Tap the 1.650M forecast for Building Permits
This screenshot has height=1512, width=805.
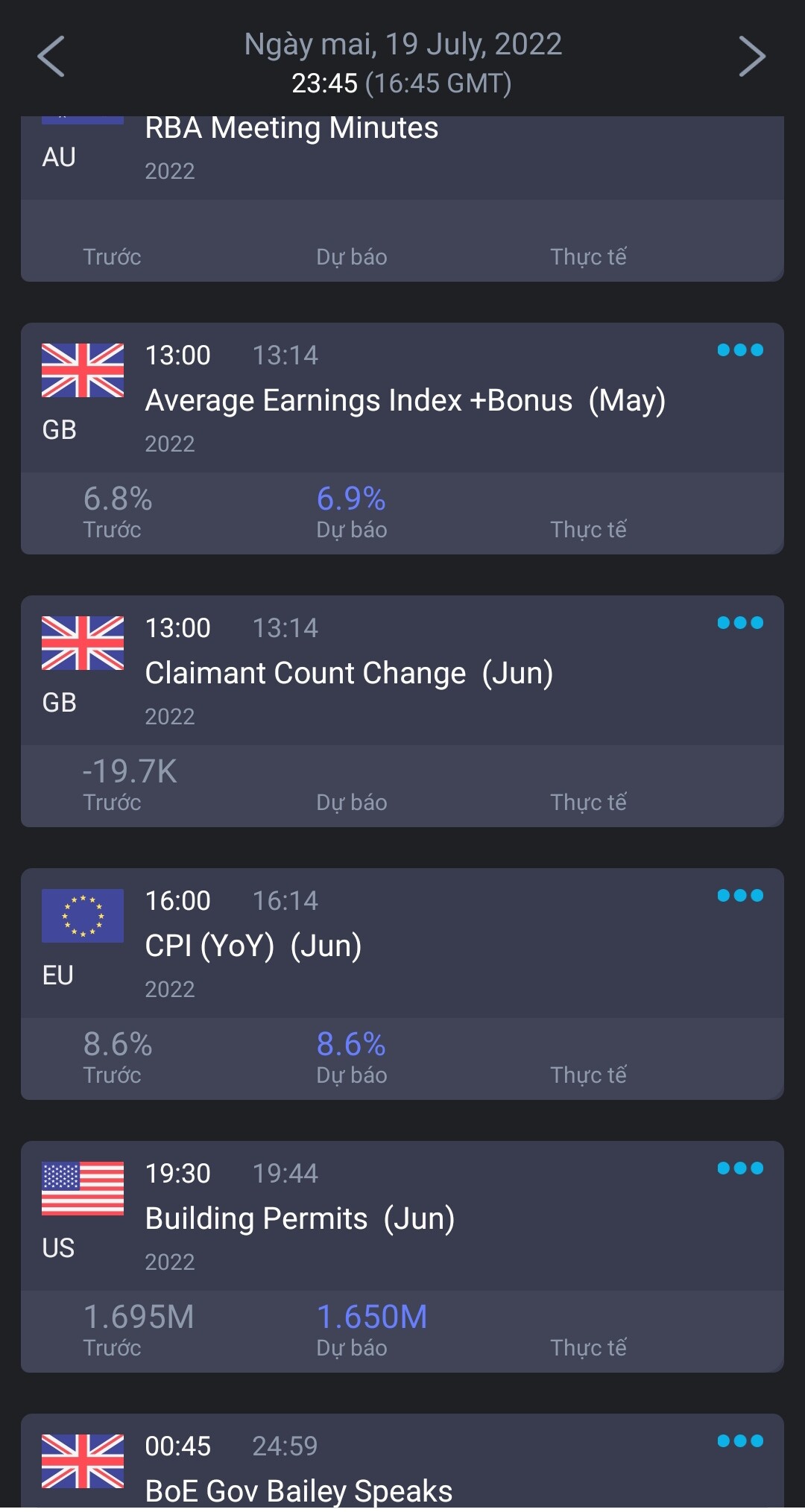click(372, 1318)
